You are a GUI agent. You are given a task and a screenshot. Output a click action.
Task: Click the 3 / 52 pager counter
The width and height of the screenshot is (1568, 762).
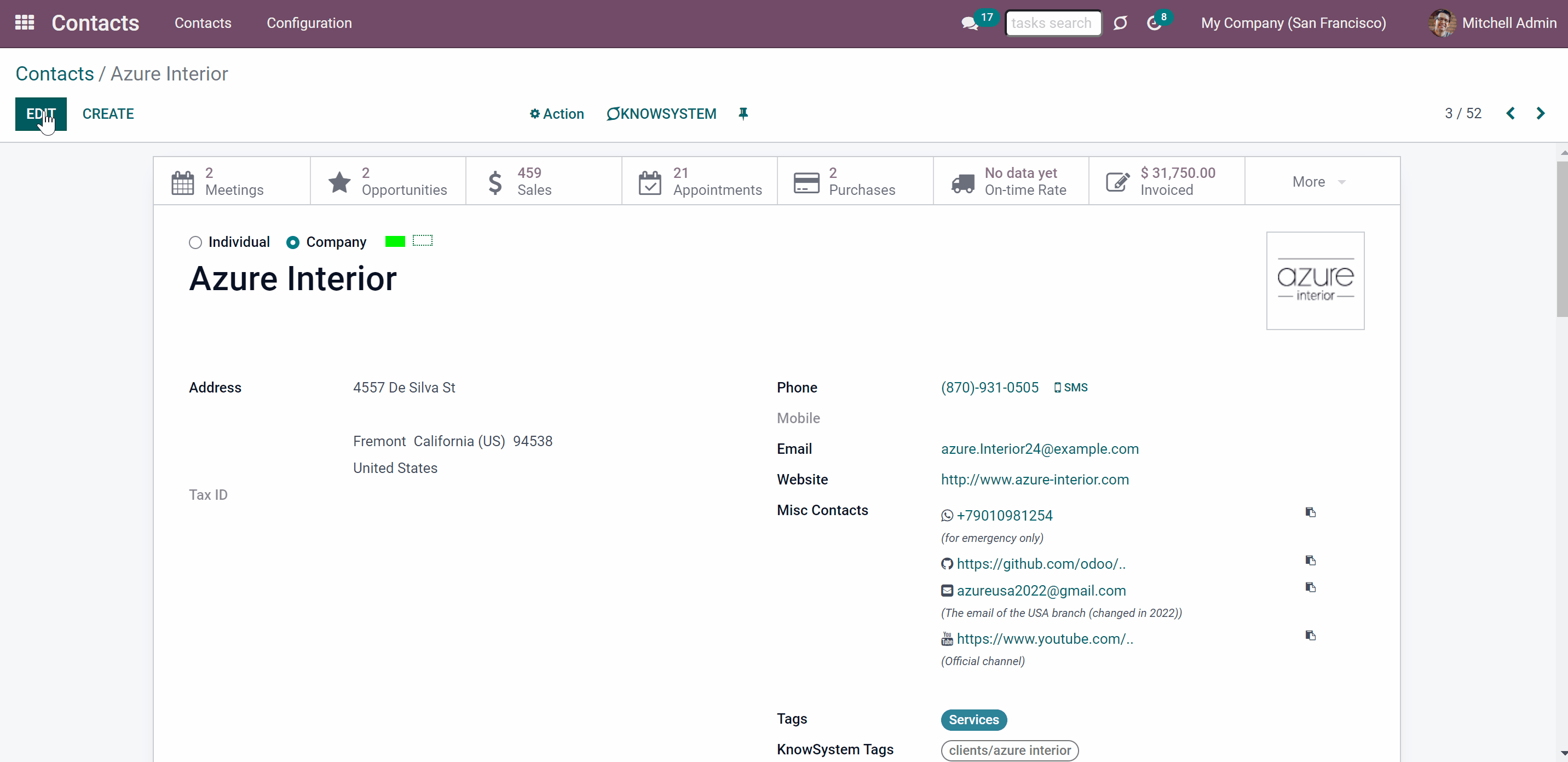(x=1463, y=114)
